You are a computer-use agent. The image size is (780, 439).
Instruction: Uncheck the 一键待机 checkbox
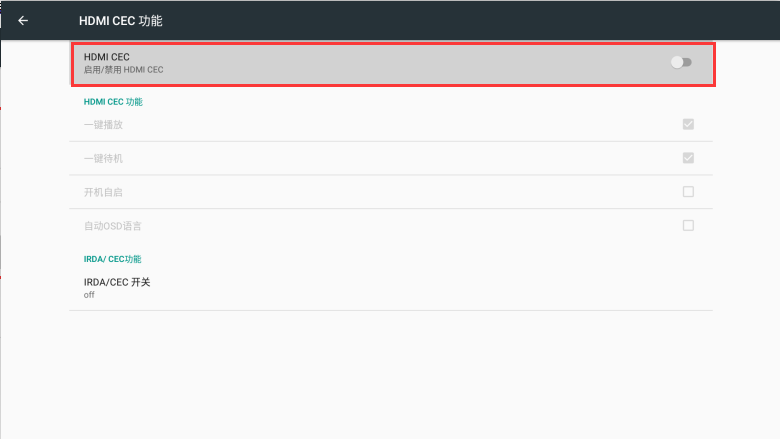[x=688, y=158]
